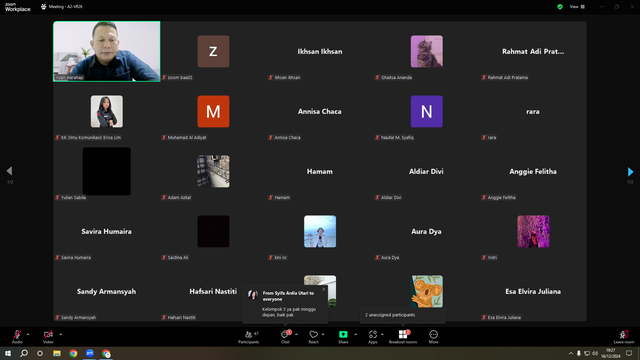Viewport: 640px width, 360px height.
Task: Click the rara participant tile
Action: 533,111
